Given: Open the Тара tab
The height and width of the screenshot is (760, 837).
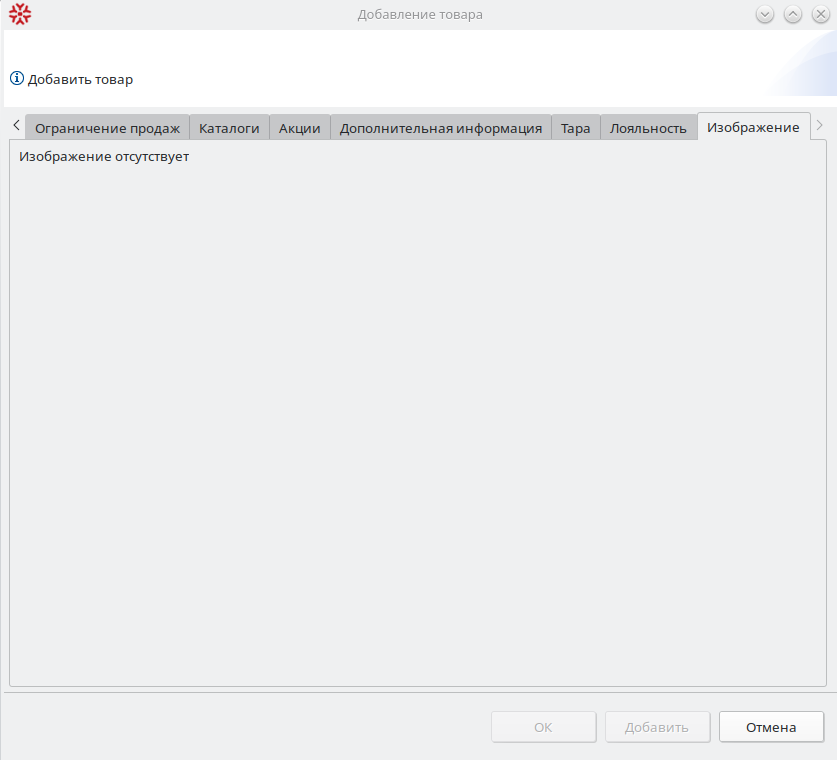Looking at the screenshot, I should click(575, 128).
